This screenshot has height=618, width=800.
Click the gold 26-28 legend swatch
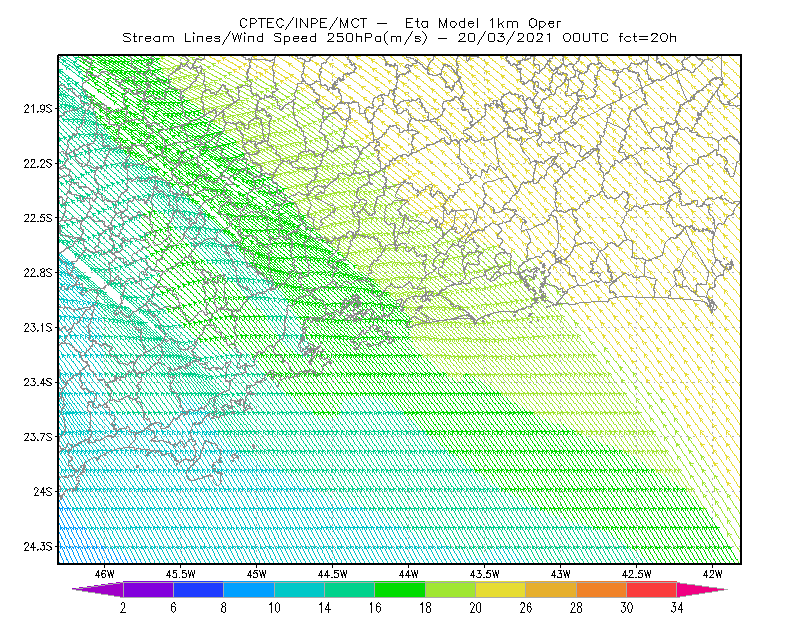551,589
